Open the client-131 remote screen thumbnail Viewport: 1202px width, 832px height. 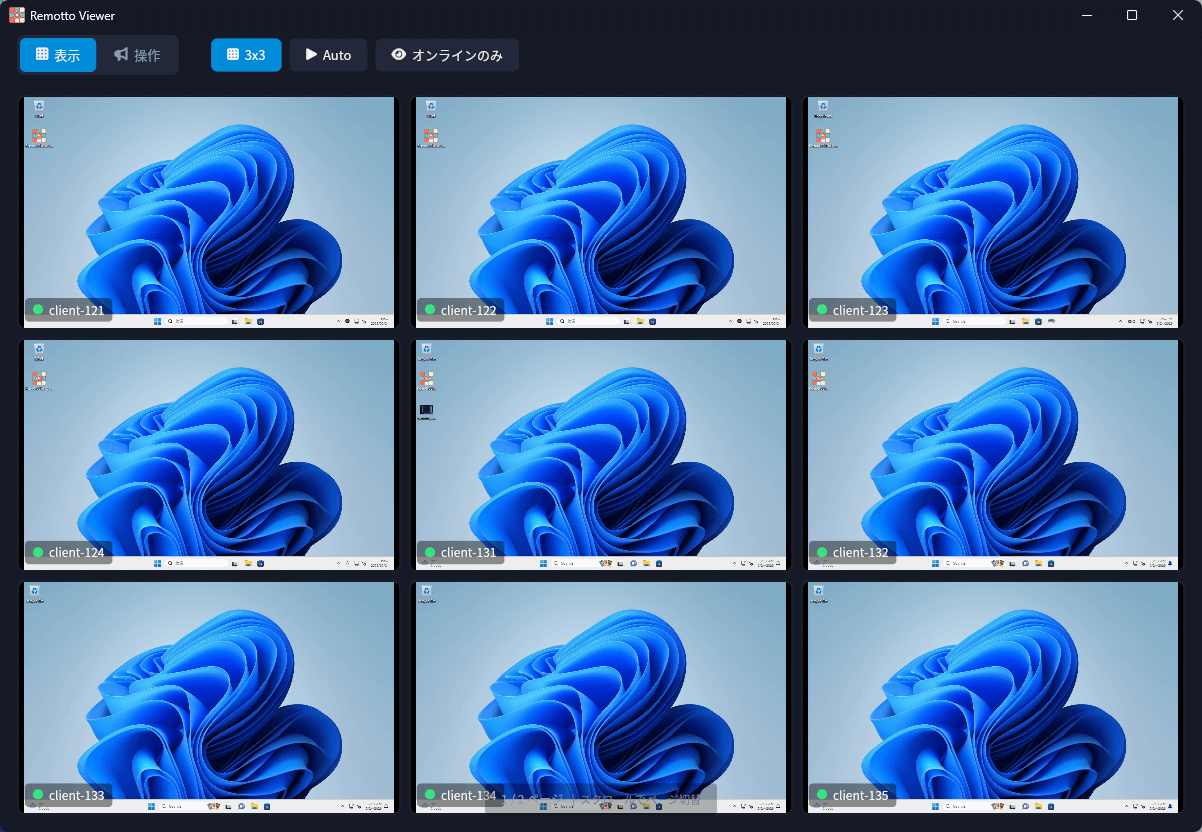(x=601, y=455)
